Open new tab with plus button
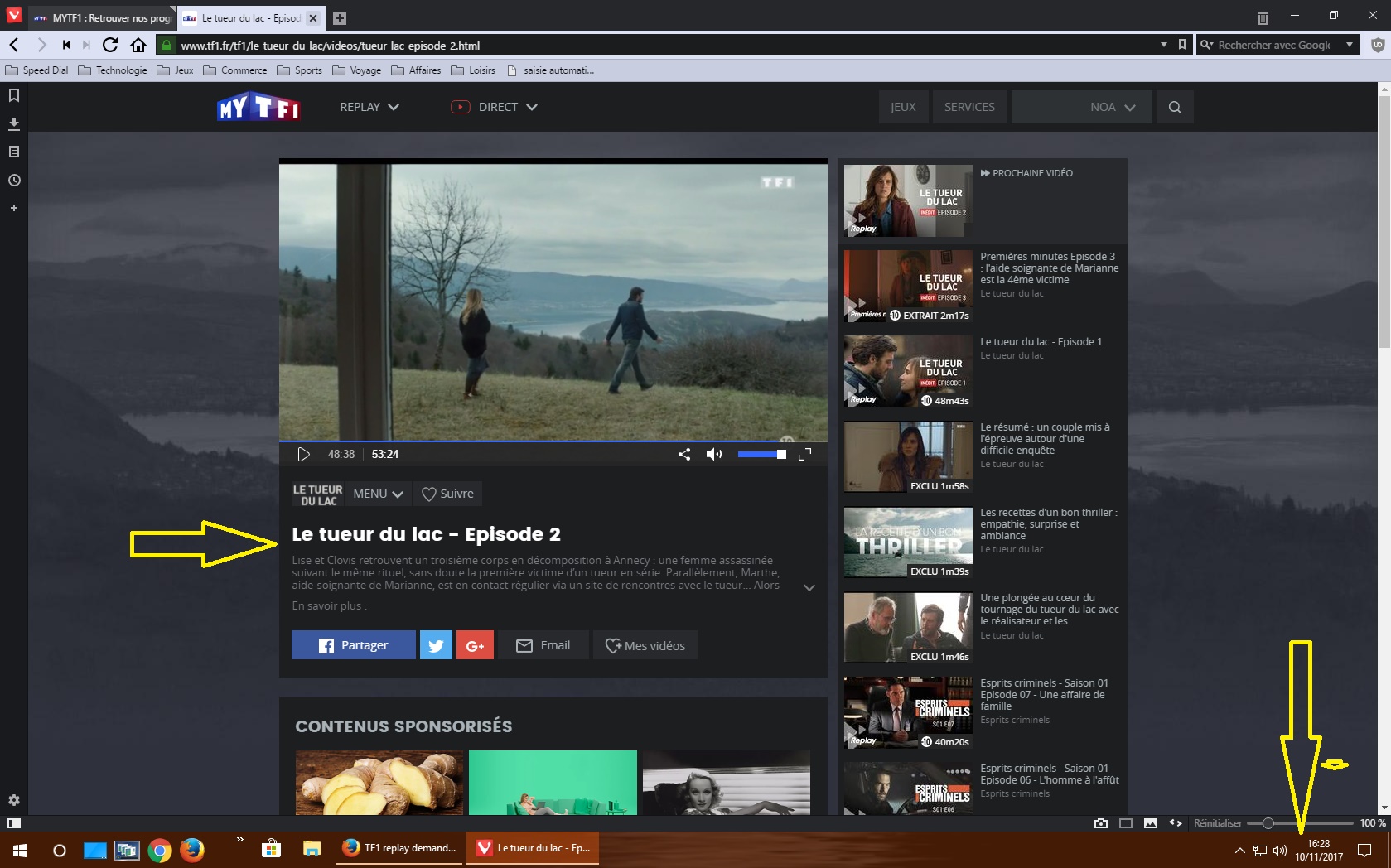The width and height of the screenshot is (1391, 868). 340,18
